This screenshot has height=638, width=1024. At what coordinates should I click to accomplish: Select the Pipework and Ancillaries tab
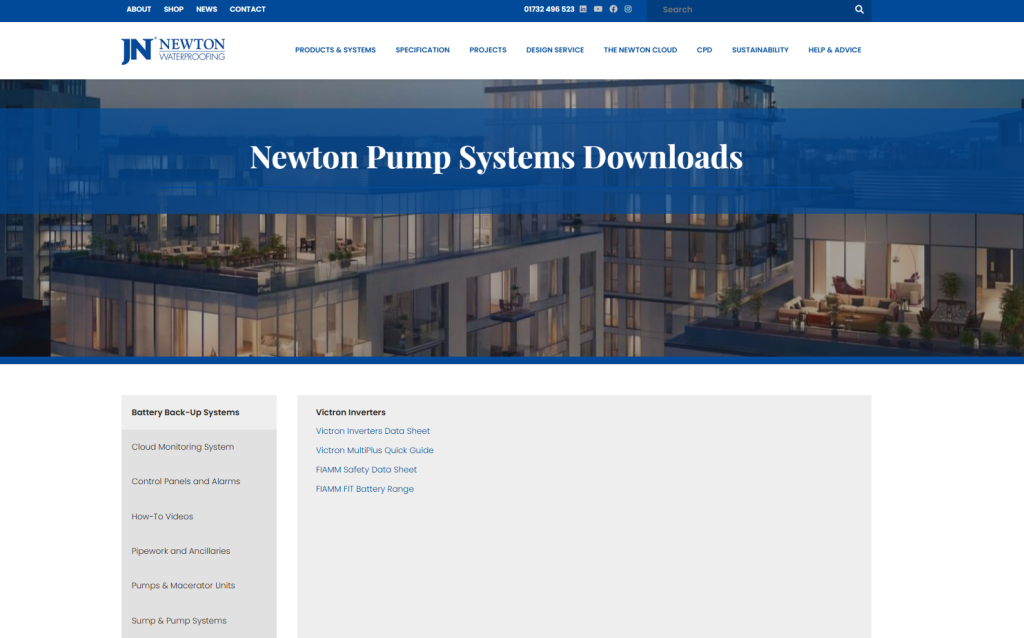point(199,550)
